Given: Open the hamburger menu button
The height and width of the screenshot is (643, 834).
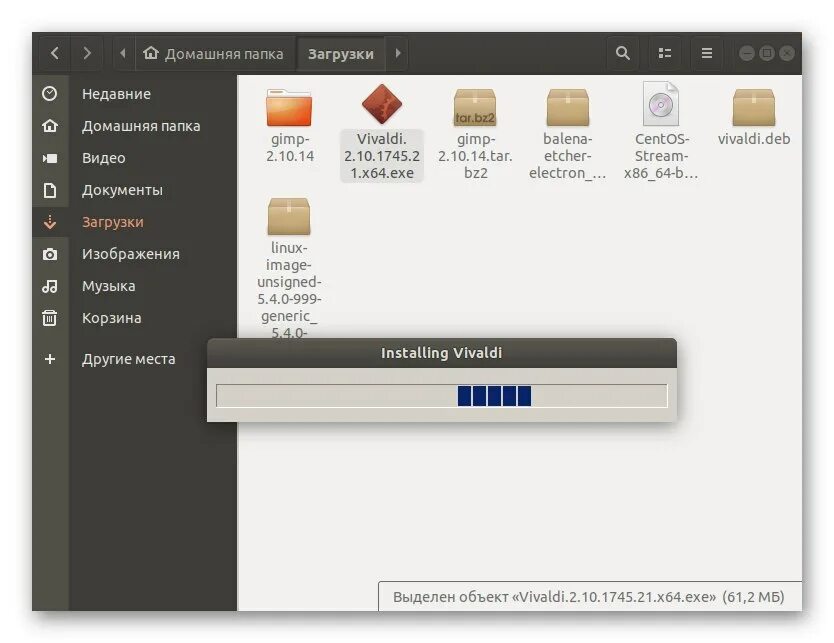Looking at the screenshot, I should (706, 53).
